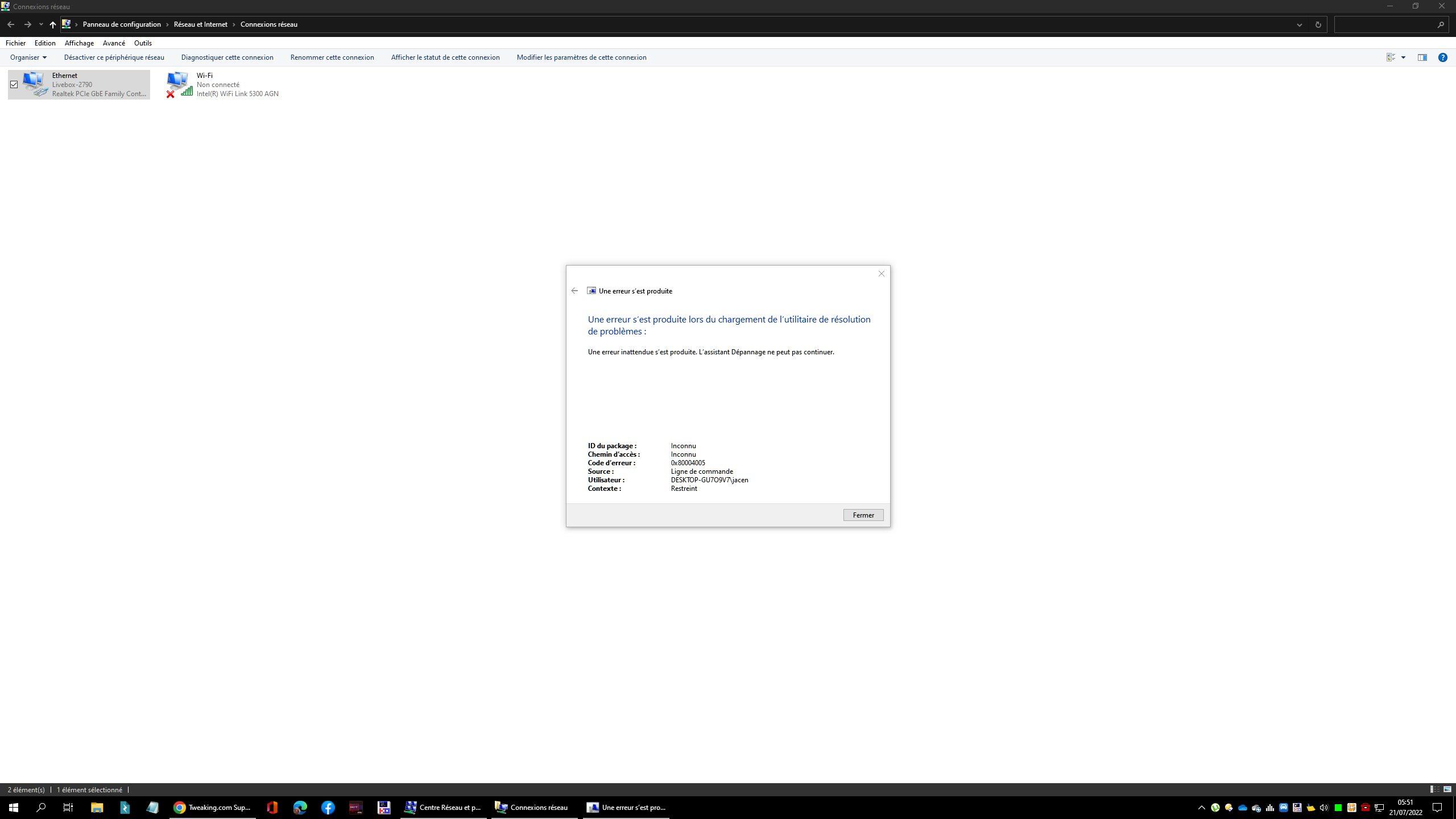Screen dimensions: 1456x819
Task: Expand address bar history dropdown
Action: tap(1299, 24)
